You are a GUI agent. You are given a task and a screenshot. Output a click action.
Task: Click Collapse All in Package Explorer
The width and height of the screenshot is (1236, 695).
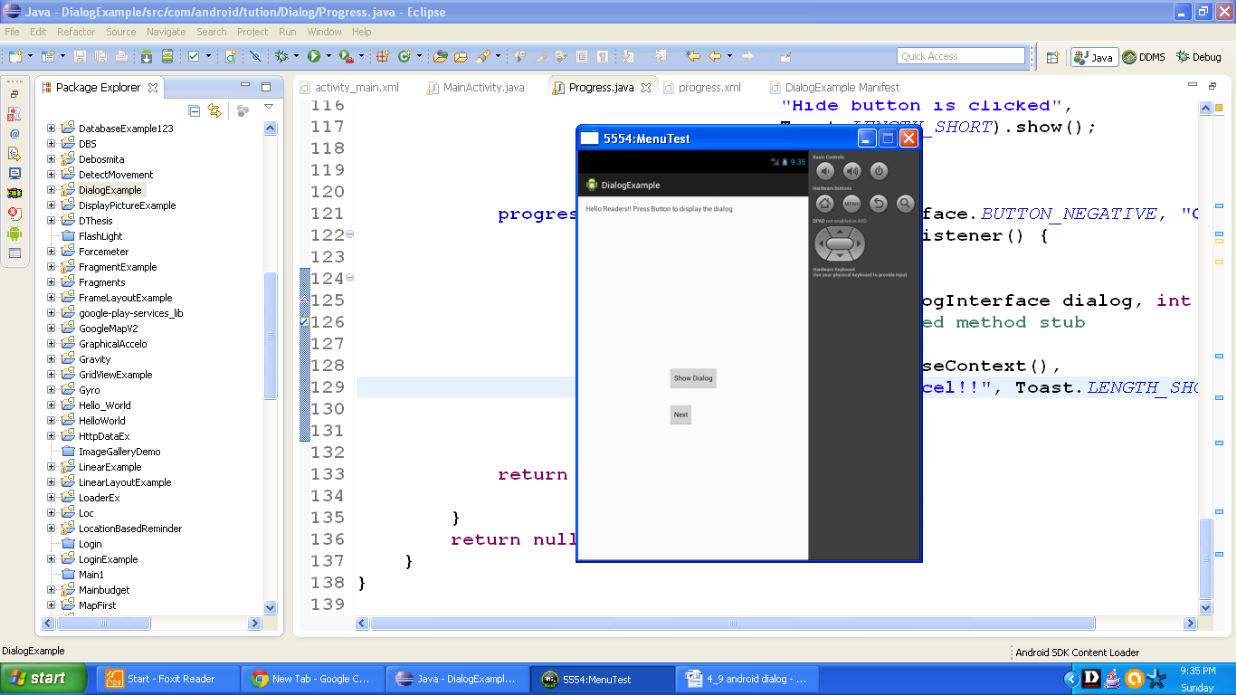coord(194,110)
